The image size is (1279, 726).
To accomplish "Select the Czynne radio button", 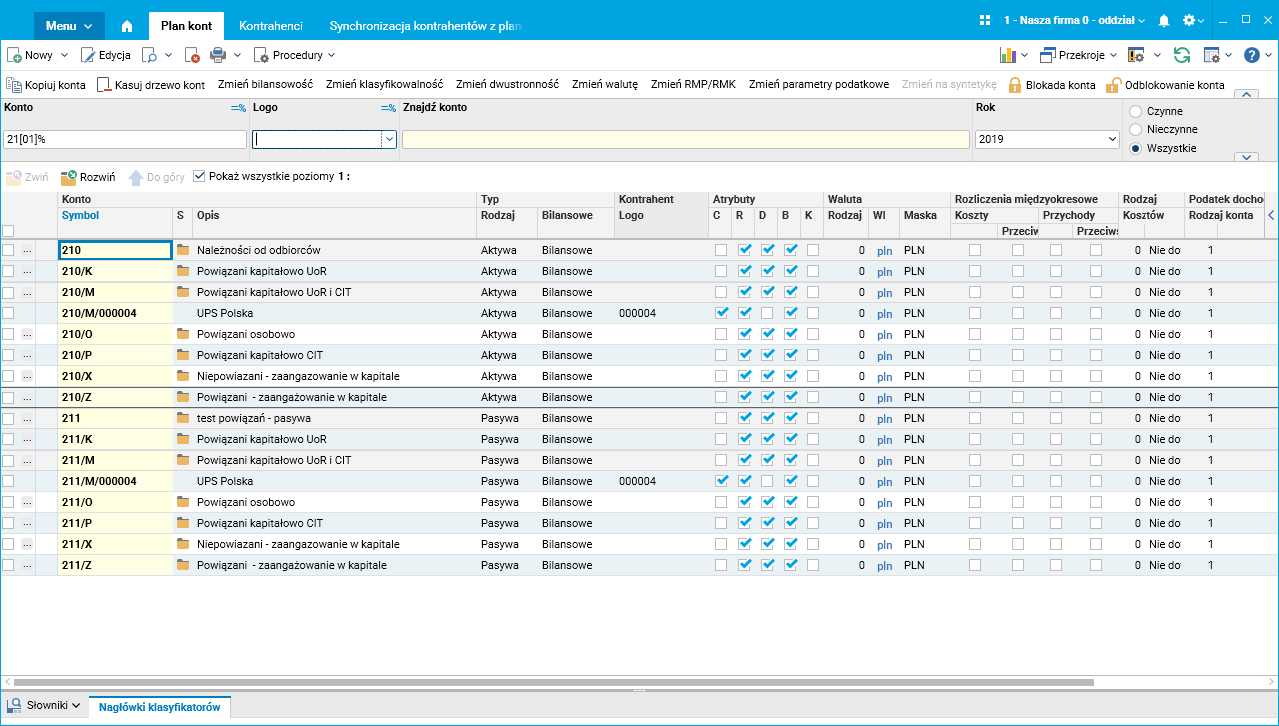I will pyautogui.click(x=1135, y=111).
